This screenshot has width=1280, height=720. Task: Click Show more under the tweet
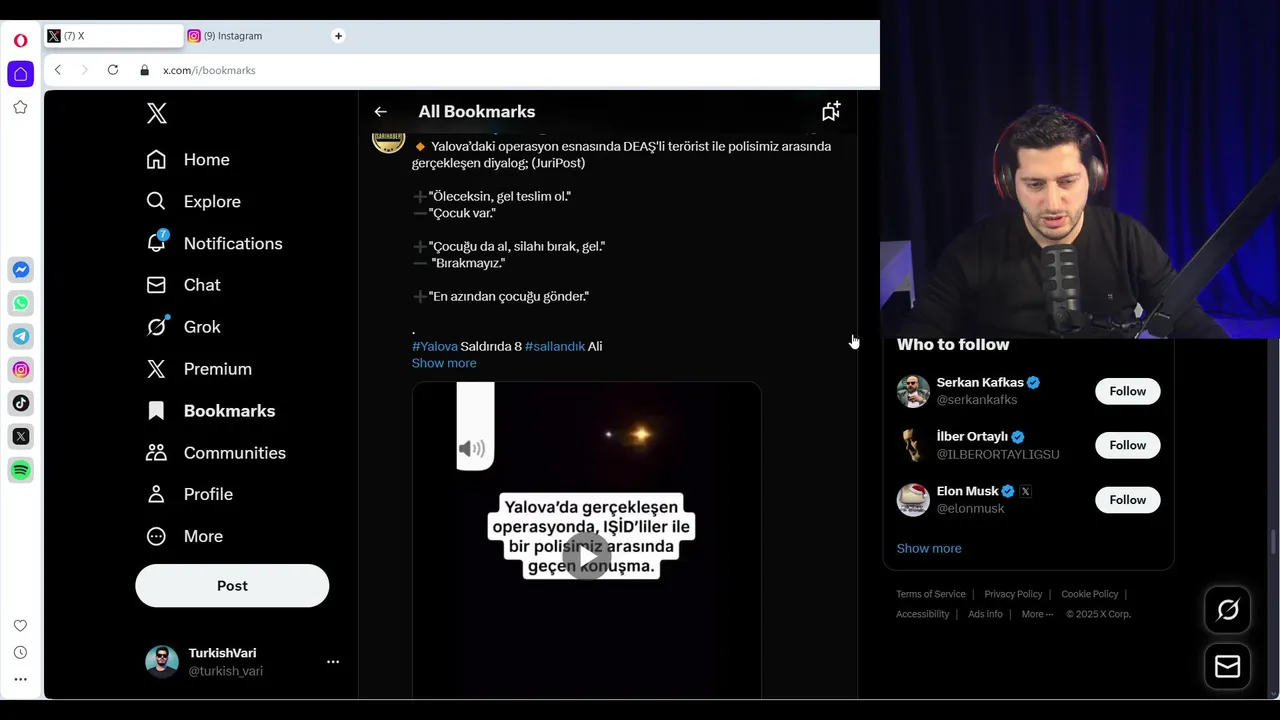pyautogui.click(x=444, y=363)
